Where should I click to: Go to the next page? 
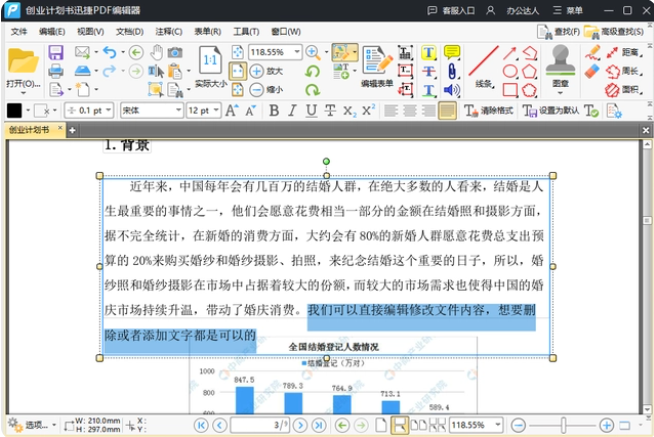pos(300,425)
